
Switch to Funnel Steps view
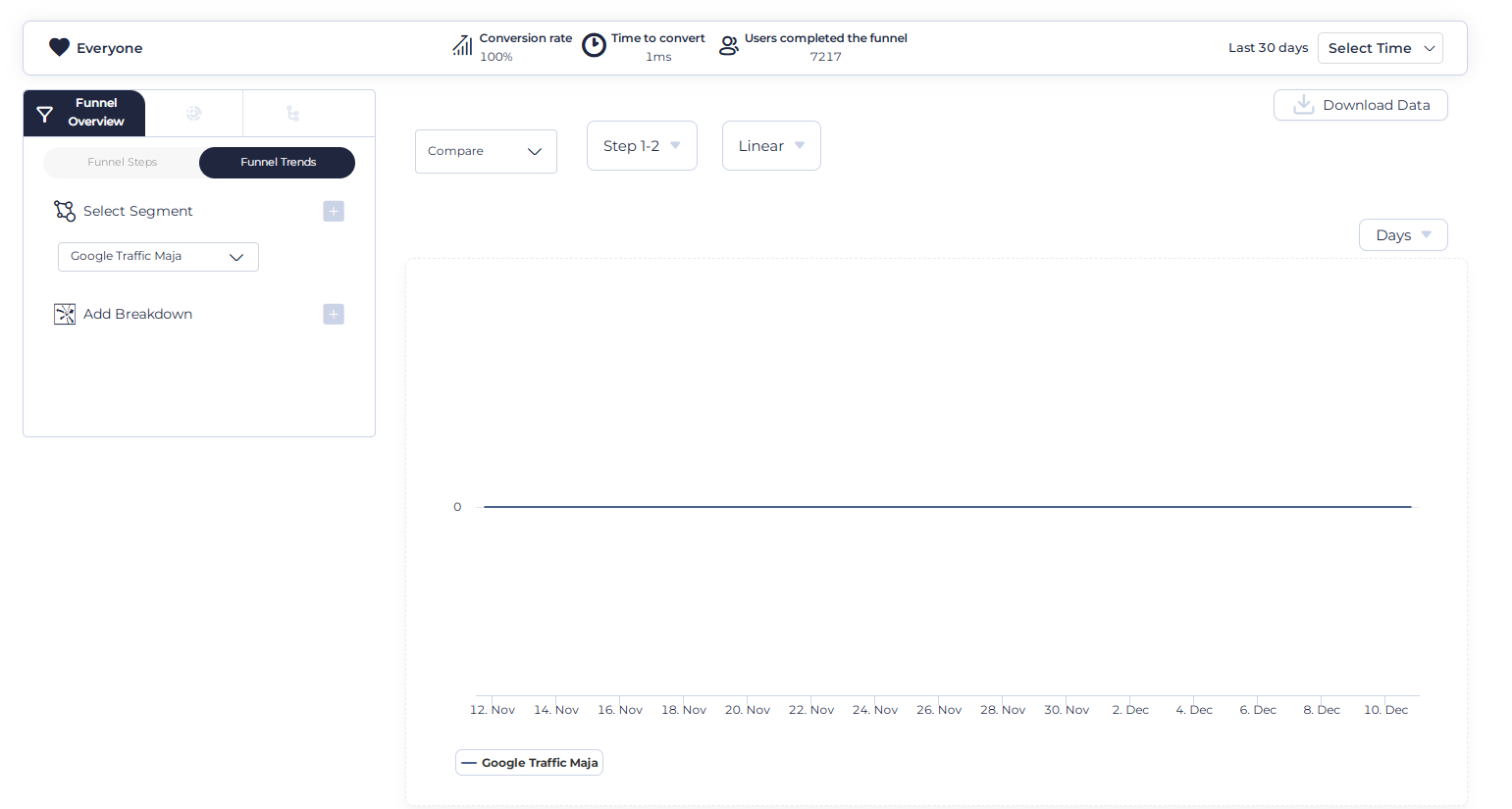(122, 163)
